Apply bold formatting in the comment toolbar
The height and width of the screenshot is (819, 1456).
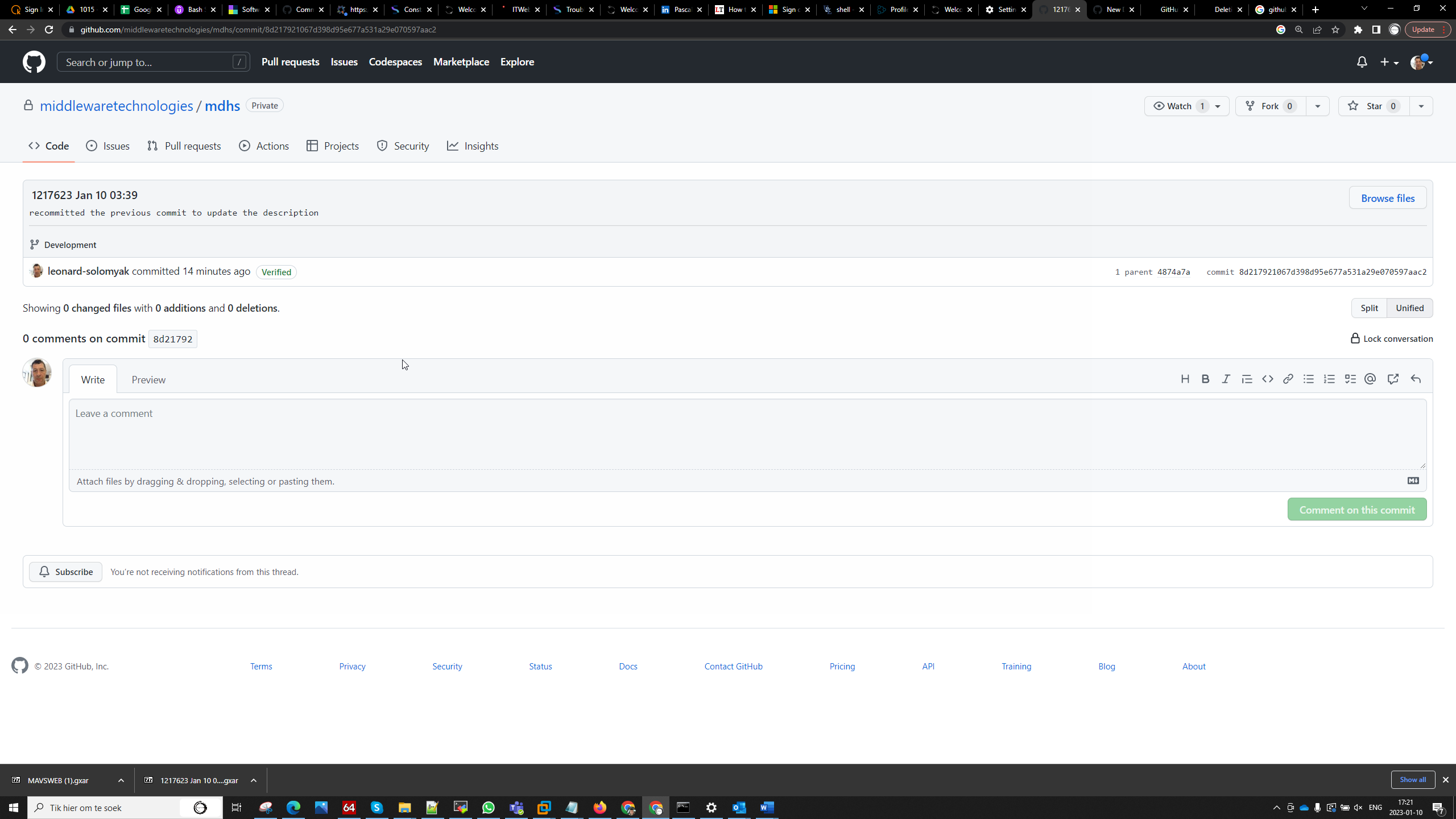pyautogui.click(x=1206, y=379)
